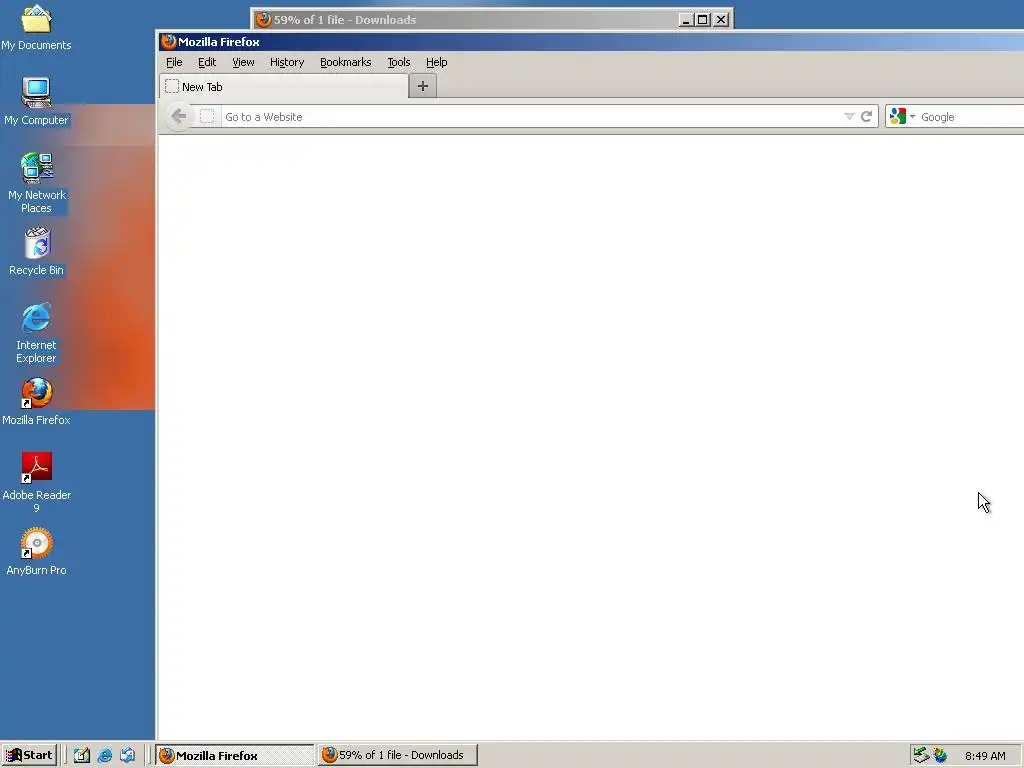Select the Recycle Bin icon
Image resolution: width=1024 pixels, height=768 pixels.
click(x=36, y=252)
